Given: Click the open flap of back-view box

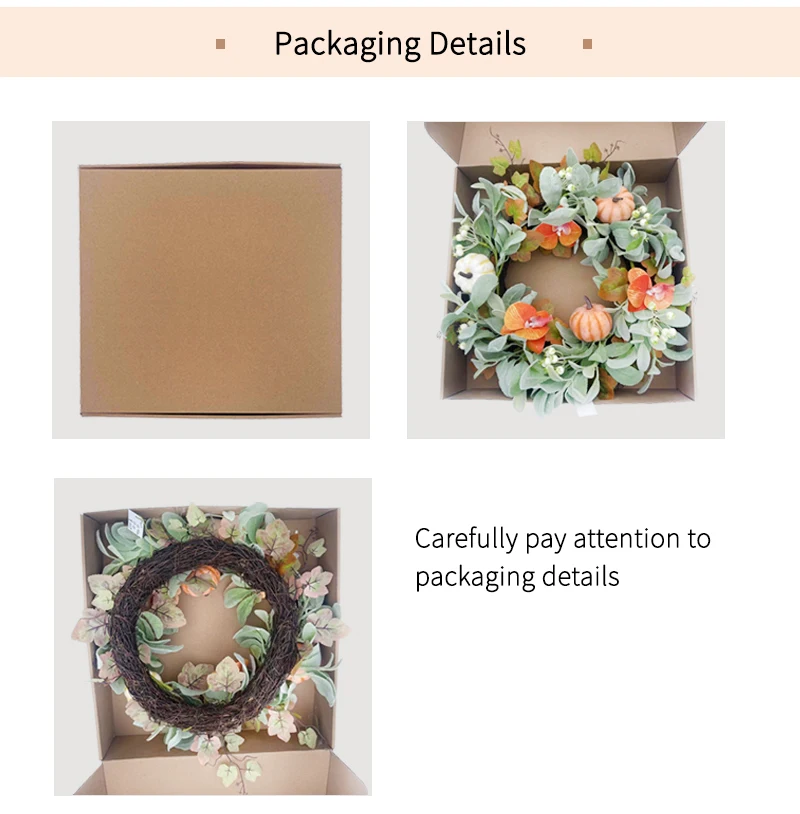Looking at the screenshot, I should [218, 776].
